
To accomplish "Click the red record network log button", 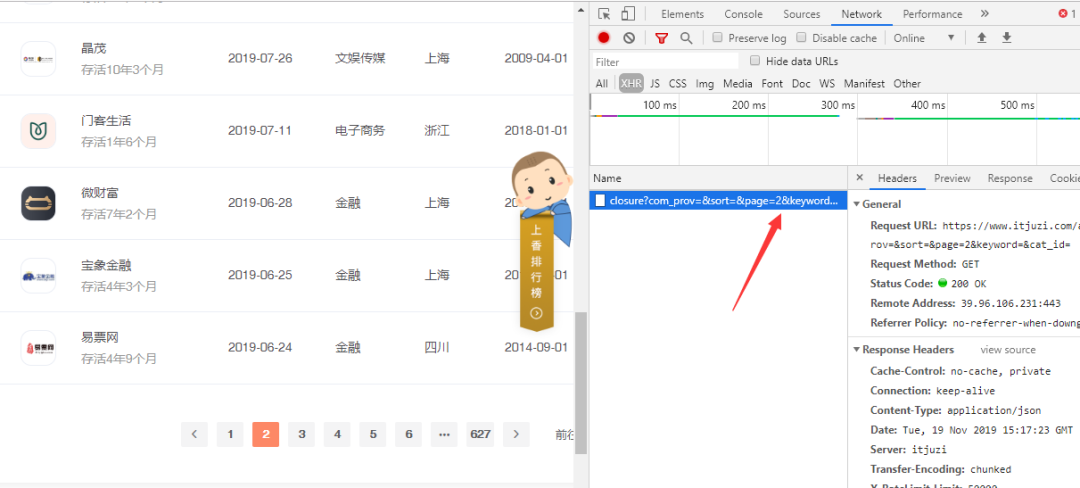I will click(604, 38).
